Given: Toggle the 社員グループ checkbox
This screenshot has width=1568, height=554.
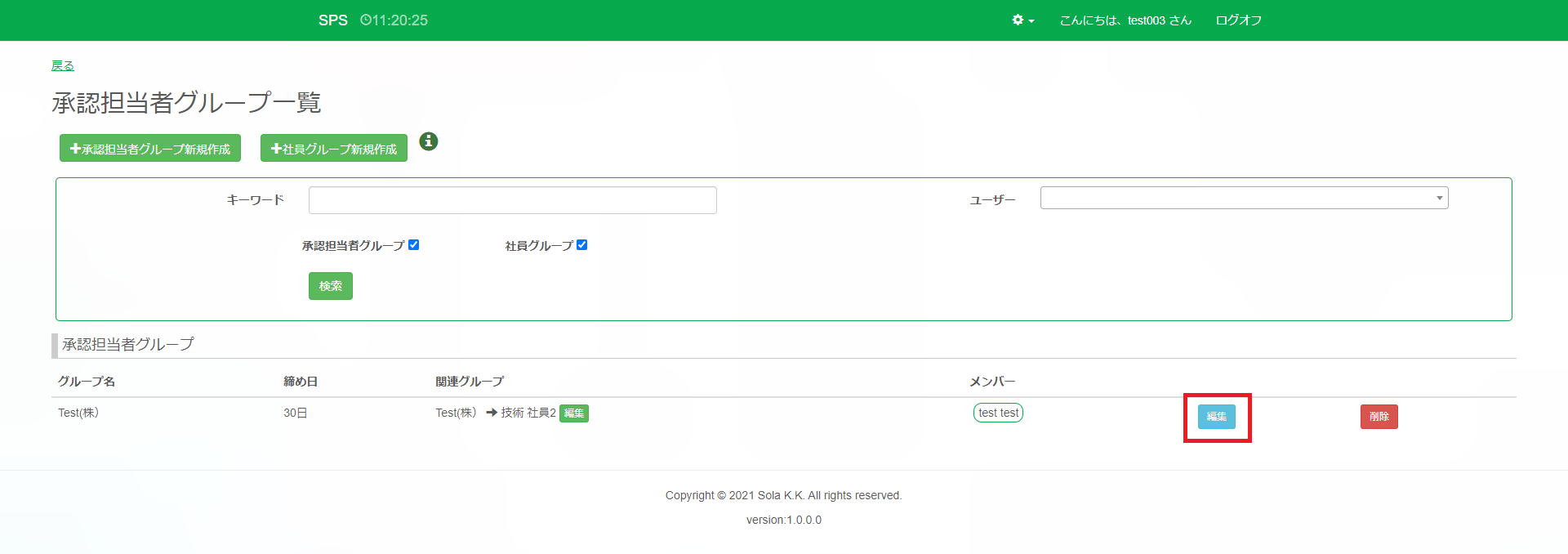Looking at the screenshot, I should pyautogui.click(x=582, y=245).
